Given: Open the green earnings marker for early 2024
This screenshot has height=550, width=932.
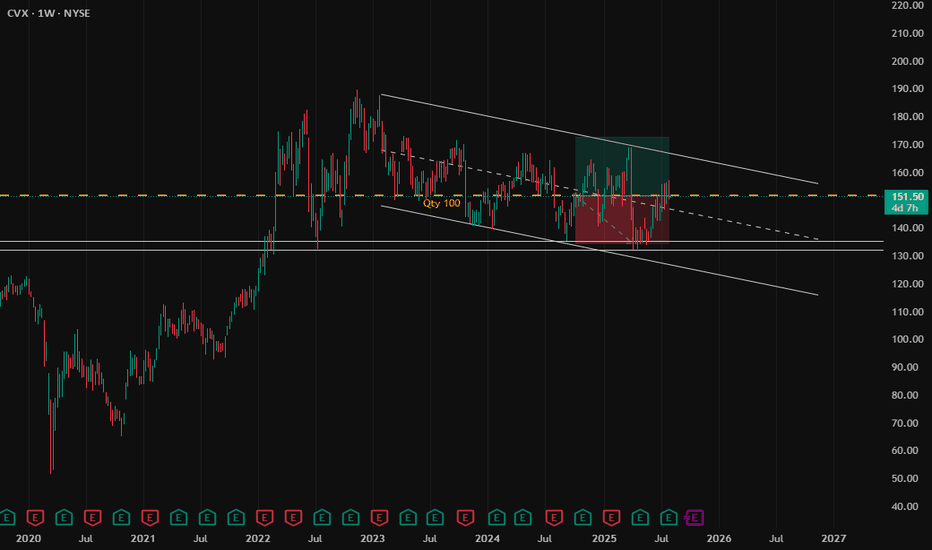Looking at the screenshot, I should point(496,518).
